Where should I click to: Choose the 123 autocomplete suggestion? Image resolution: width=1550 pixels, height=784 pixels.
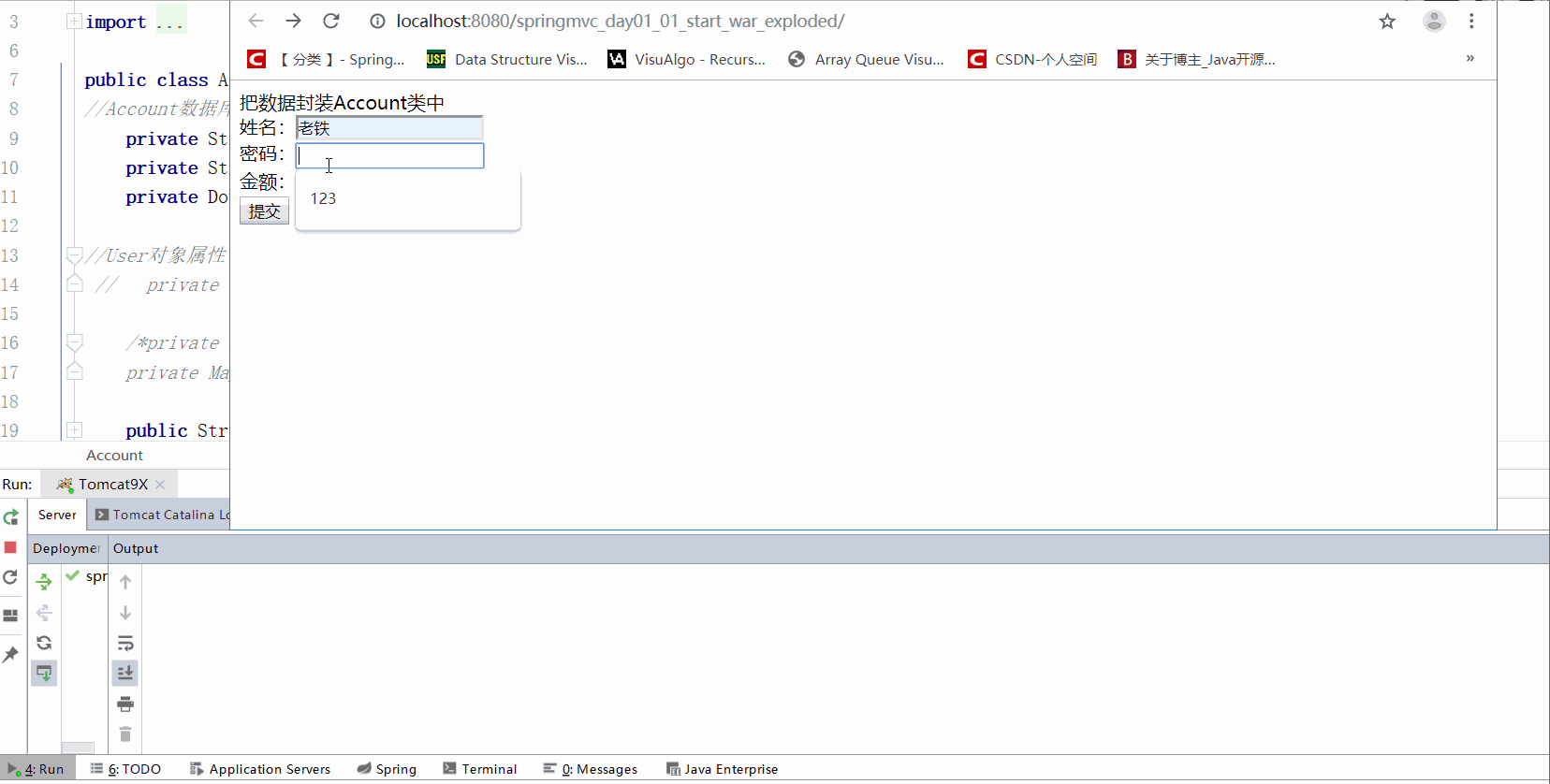click(408, 198)
